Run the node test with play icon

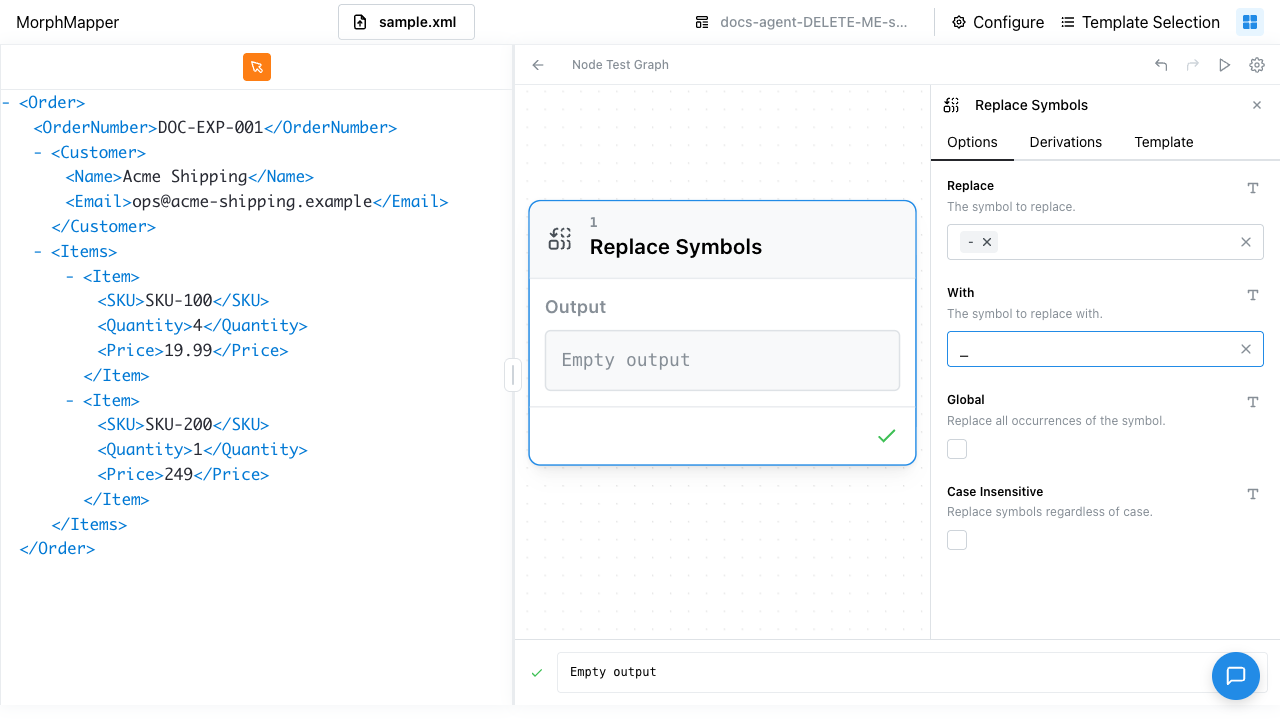pos(1225,65)
